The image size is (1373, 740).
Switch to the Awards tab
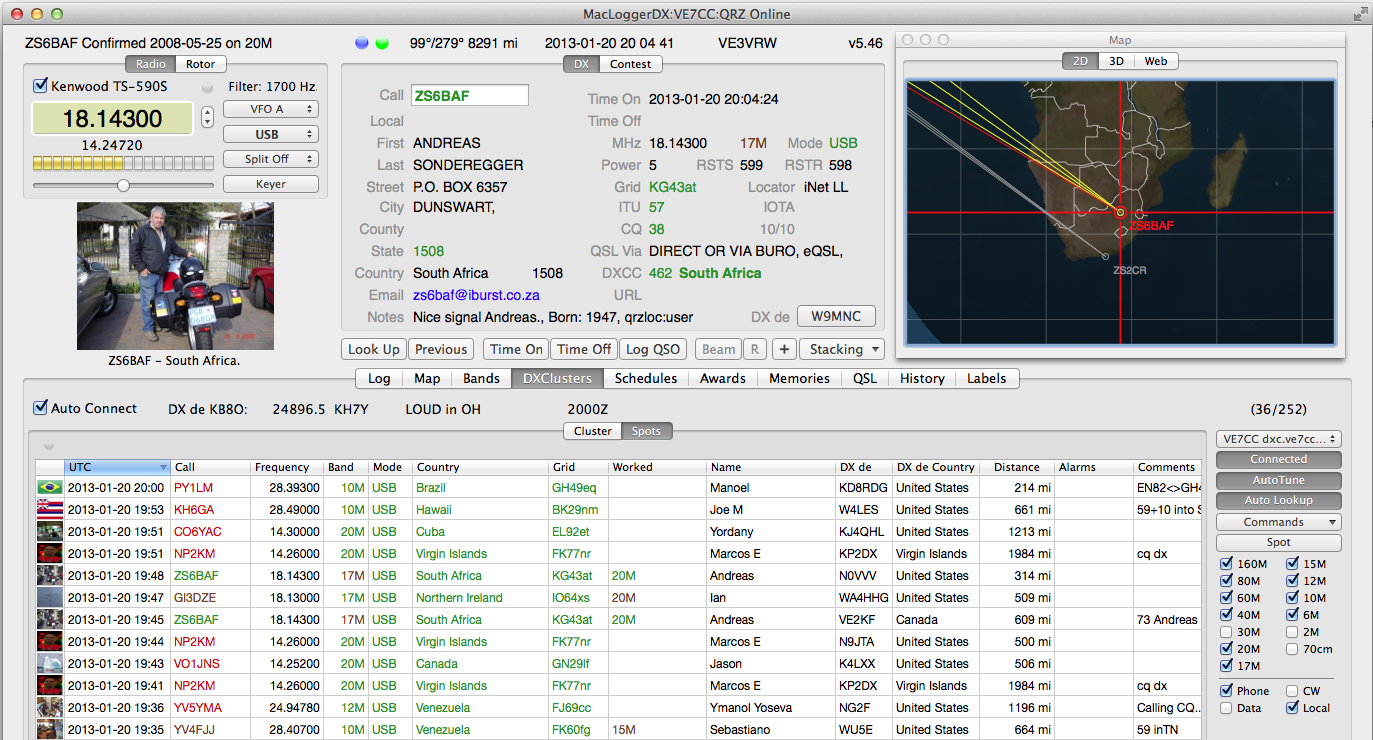click(x=722, y=378)
